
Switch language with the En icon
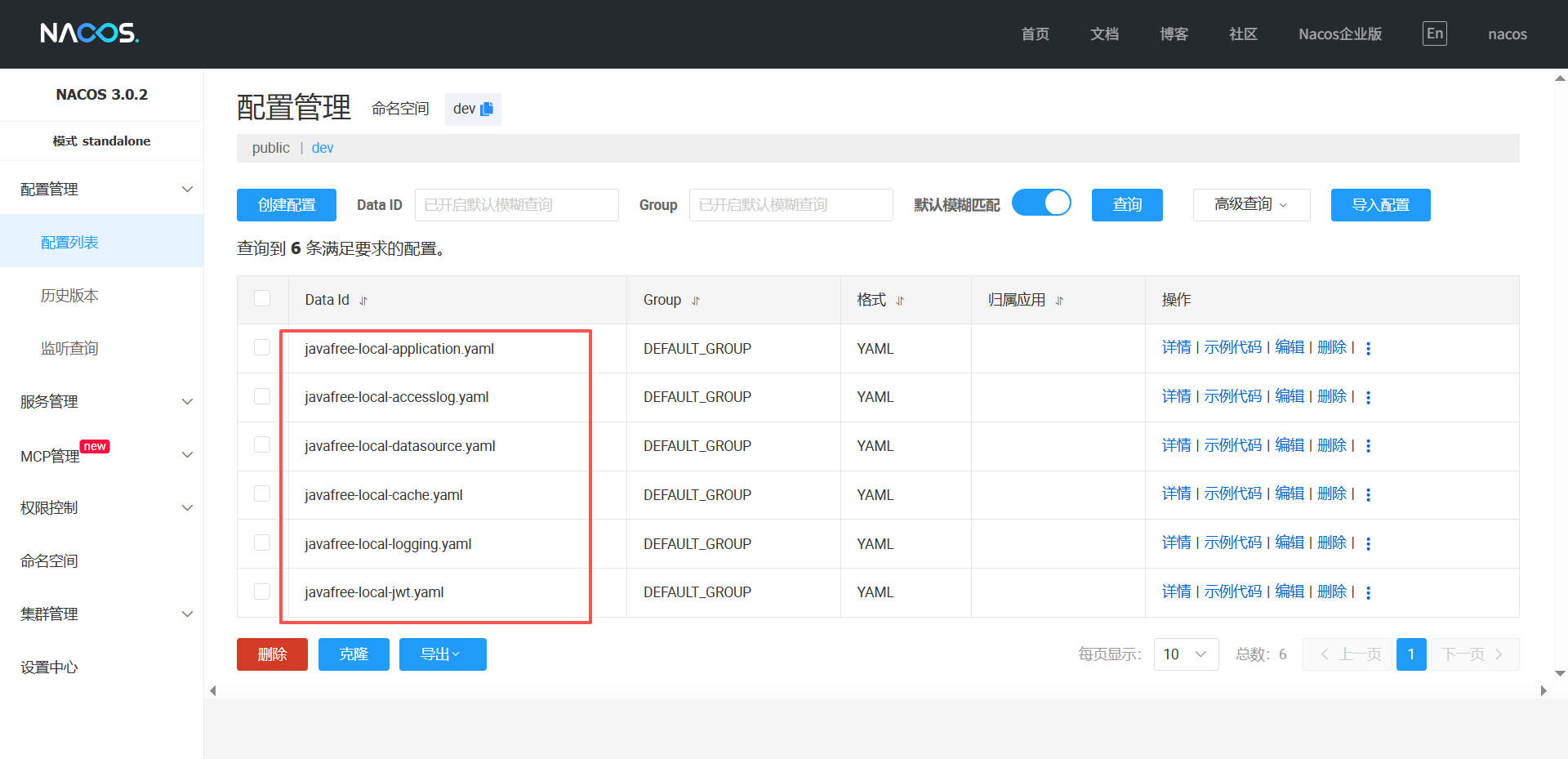pyautogui.click(x=1434, y=33)
